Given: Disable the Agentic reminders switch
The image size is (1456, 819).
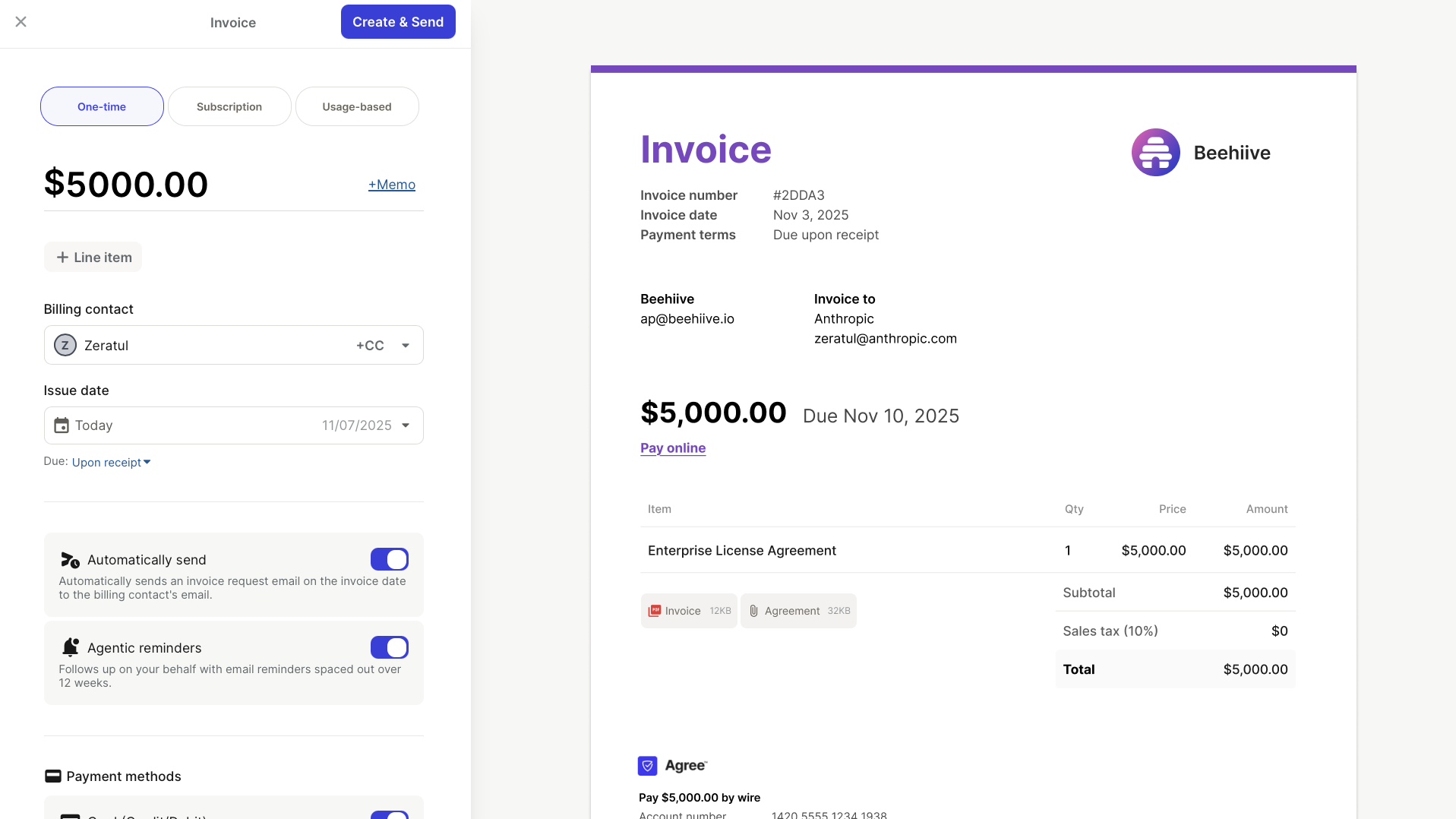Looking at the screenshot, I should [x=390, y=647].
